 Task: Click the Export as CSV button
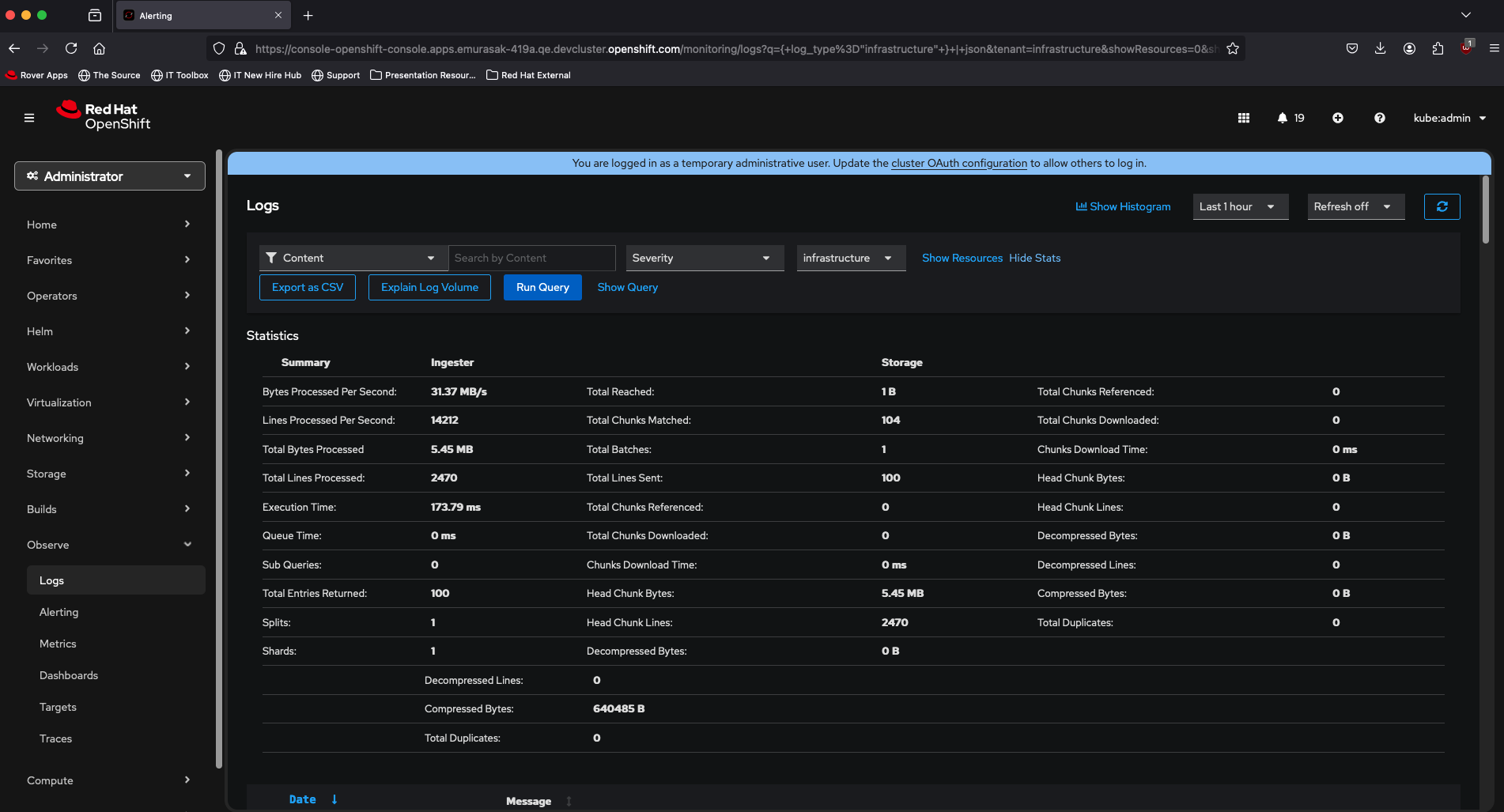308,287
